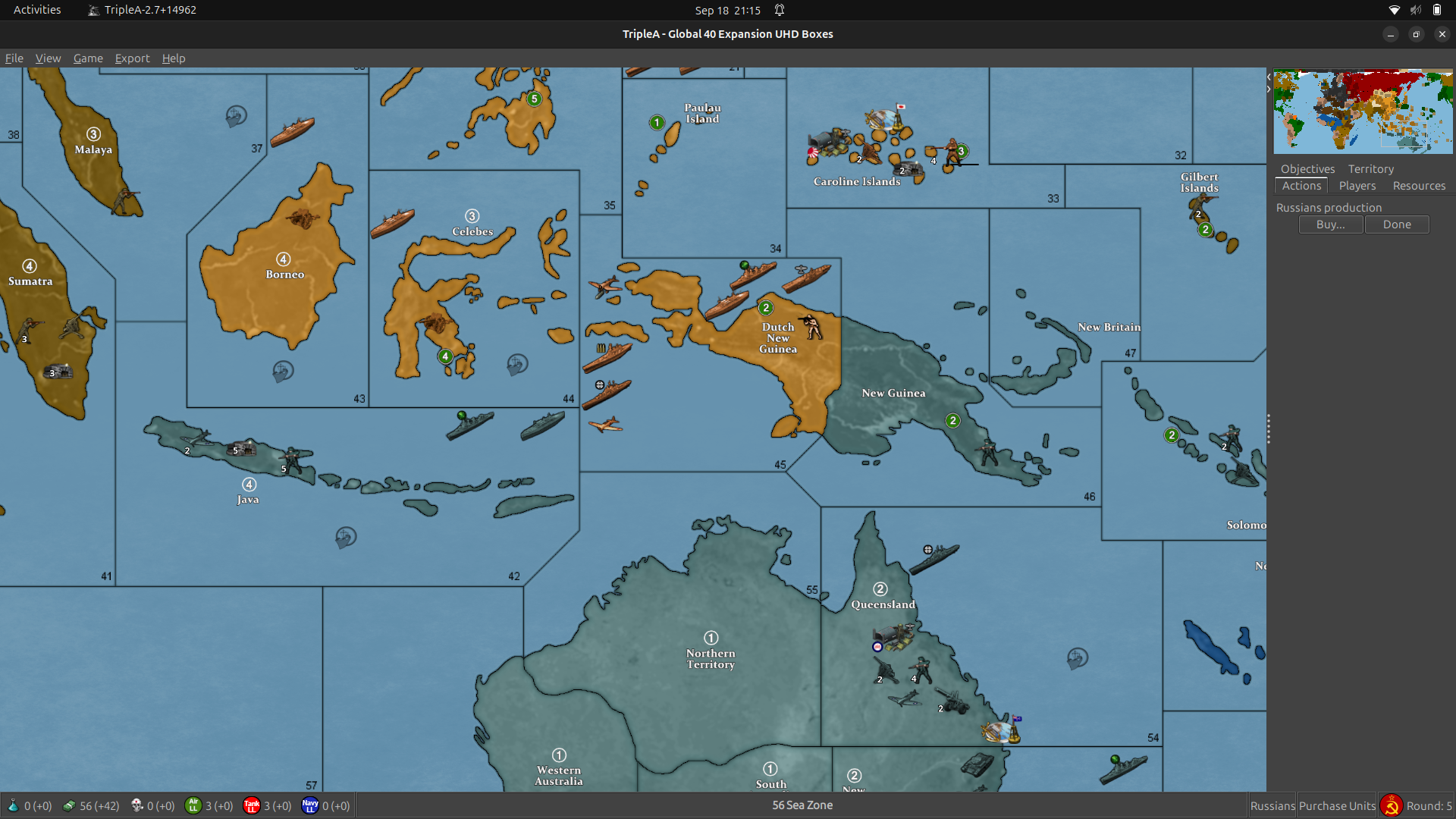Click the Done button

click(x=1397, y=224)
